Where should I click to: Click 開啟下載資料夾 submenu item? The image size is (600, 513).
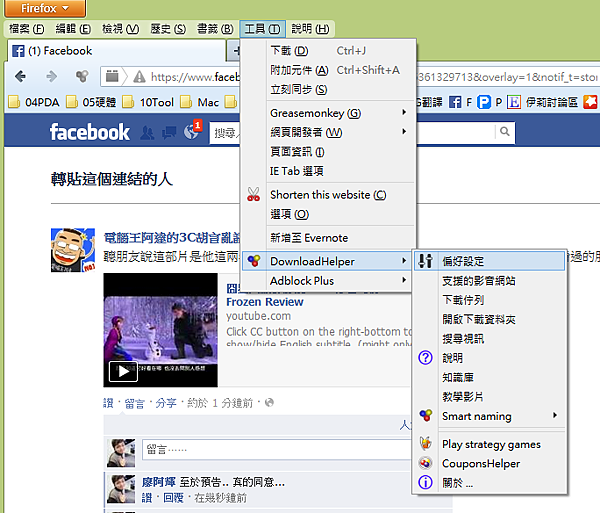point(489,319)
